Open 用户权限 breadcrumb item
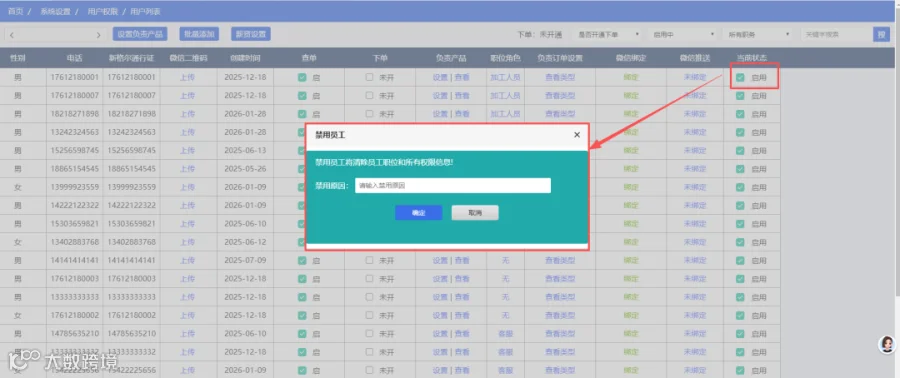Image resolution: width=900 pixels, height=378 pixels. pyautogui.click(x=104, y=11)
